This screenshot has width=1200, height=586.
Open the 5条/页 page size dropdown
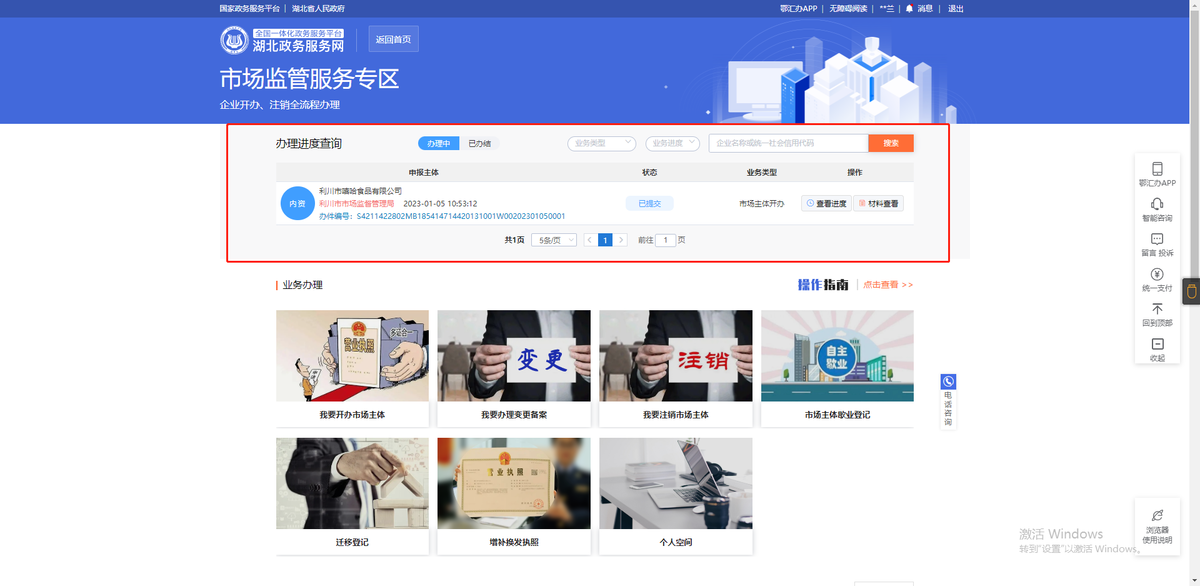[x=554, y=240]
